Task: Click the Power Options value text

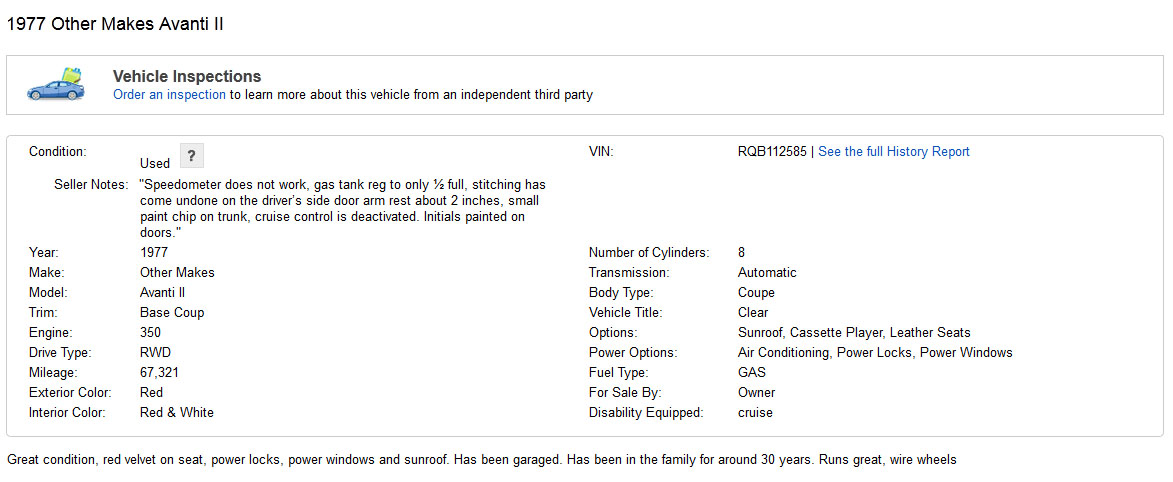Action: click(874, 352)
